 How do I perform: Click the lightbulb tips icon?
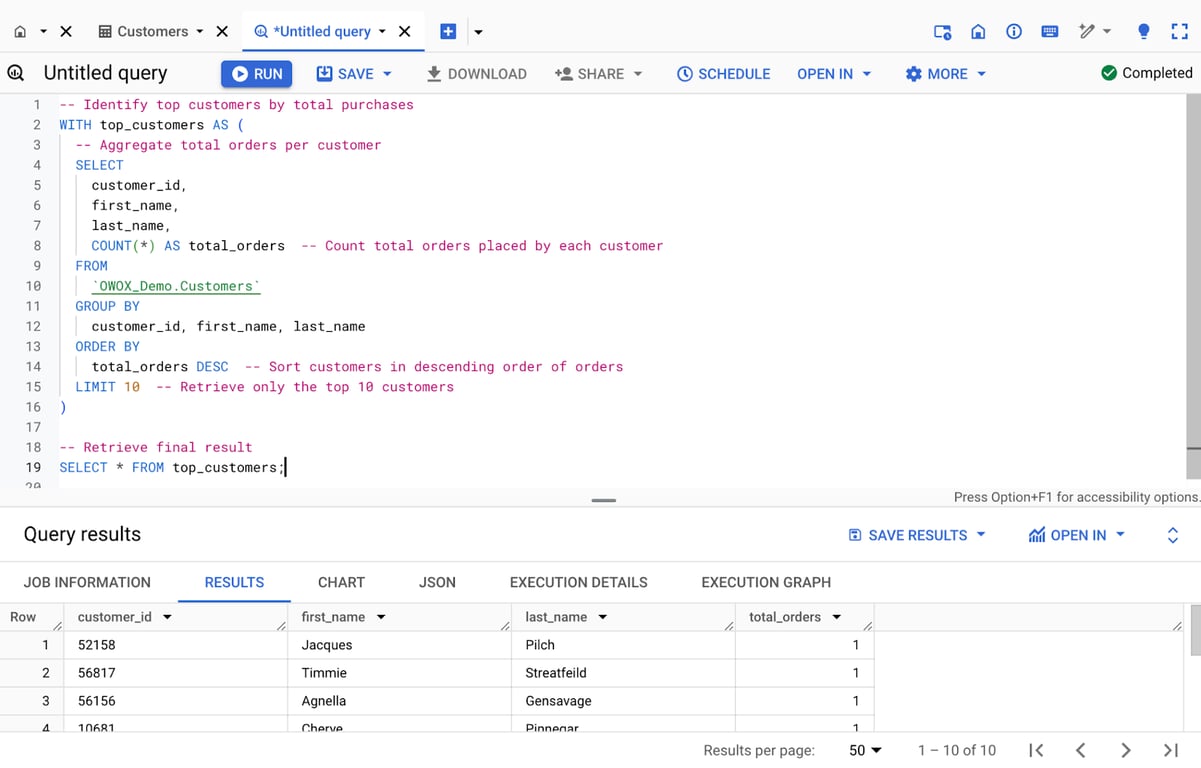[1144, 32]
